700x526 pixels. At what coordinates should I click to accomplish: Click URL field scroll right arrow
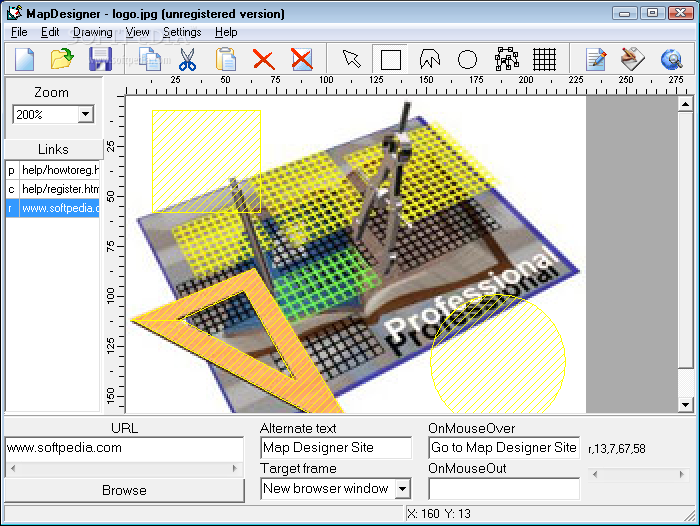pyautogui.click(x=234, y=468)
